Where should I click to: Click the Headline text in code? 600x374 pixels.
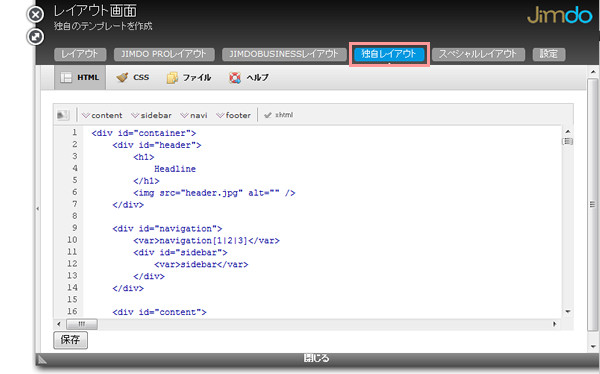(x=175, y=169)
